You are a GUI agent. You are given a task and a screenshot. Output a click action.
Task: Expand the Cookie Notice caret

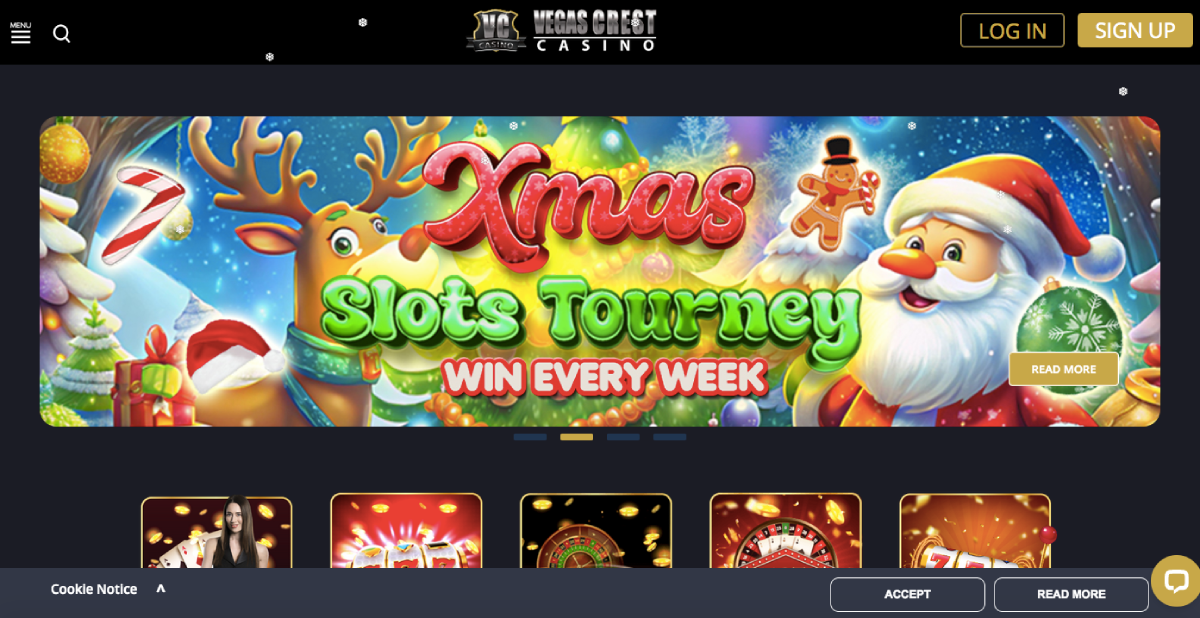point(161,588)
